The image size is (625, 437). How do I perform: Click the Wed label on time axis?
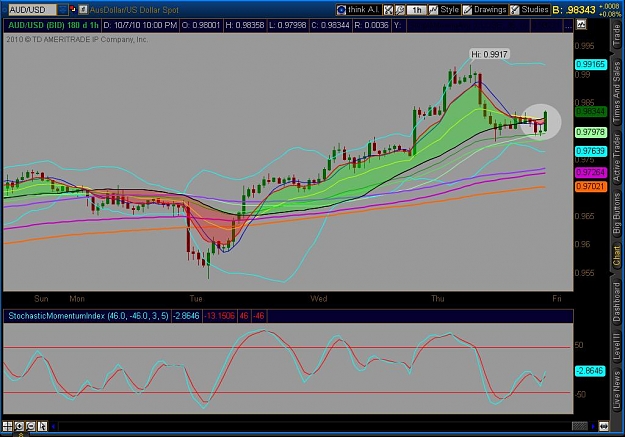(318, 299)
